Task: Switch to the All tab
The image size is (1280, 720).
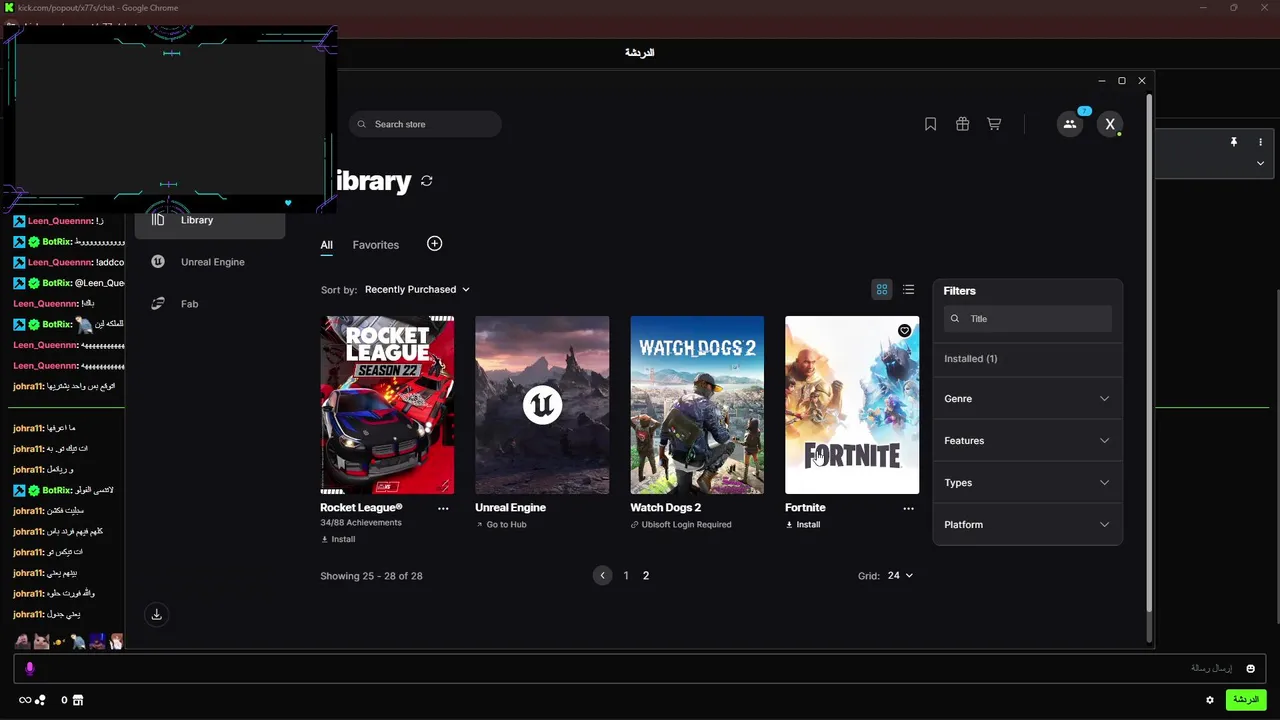Action: pos(326,245)
